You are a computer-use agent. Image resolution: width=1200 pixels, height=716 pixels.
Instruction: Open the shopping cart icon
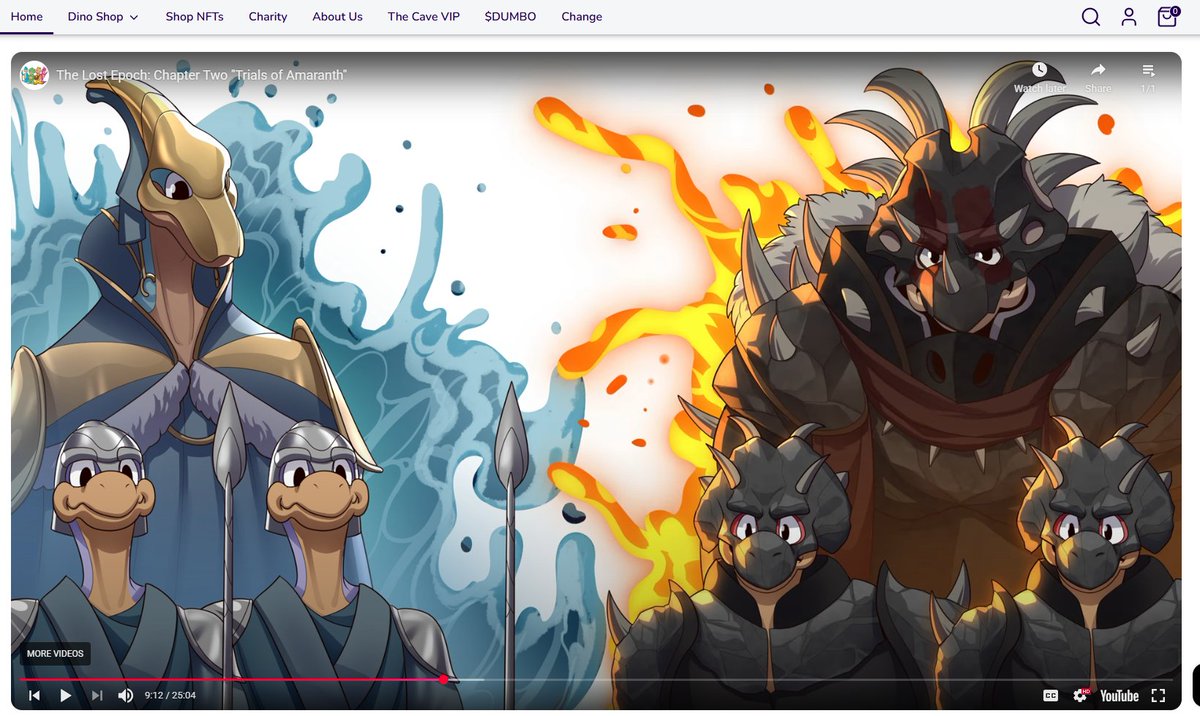(1167, 16)
